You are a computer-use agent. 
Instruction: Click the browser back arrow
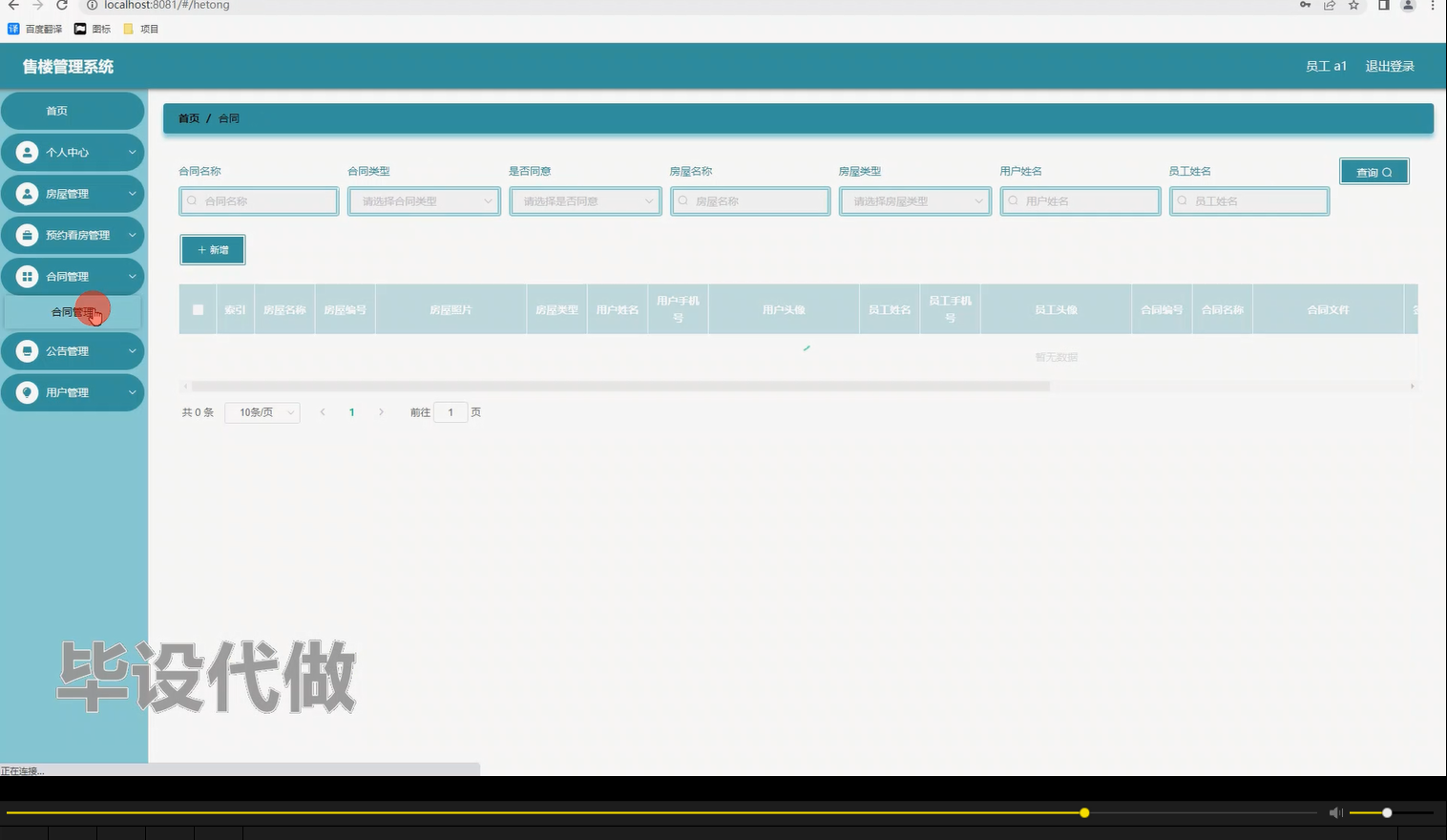tap(13, 6)
